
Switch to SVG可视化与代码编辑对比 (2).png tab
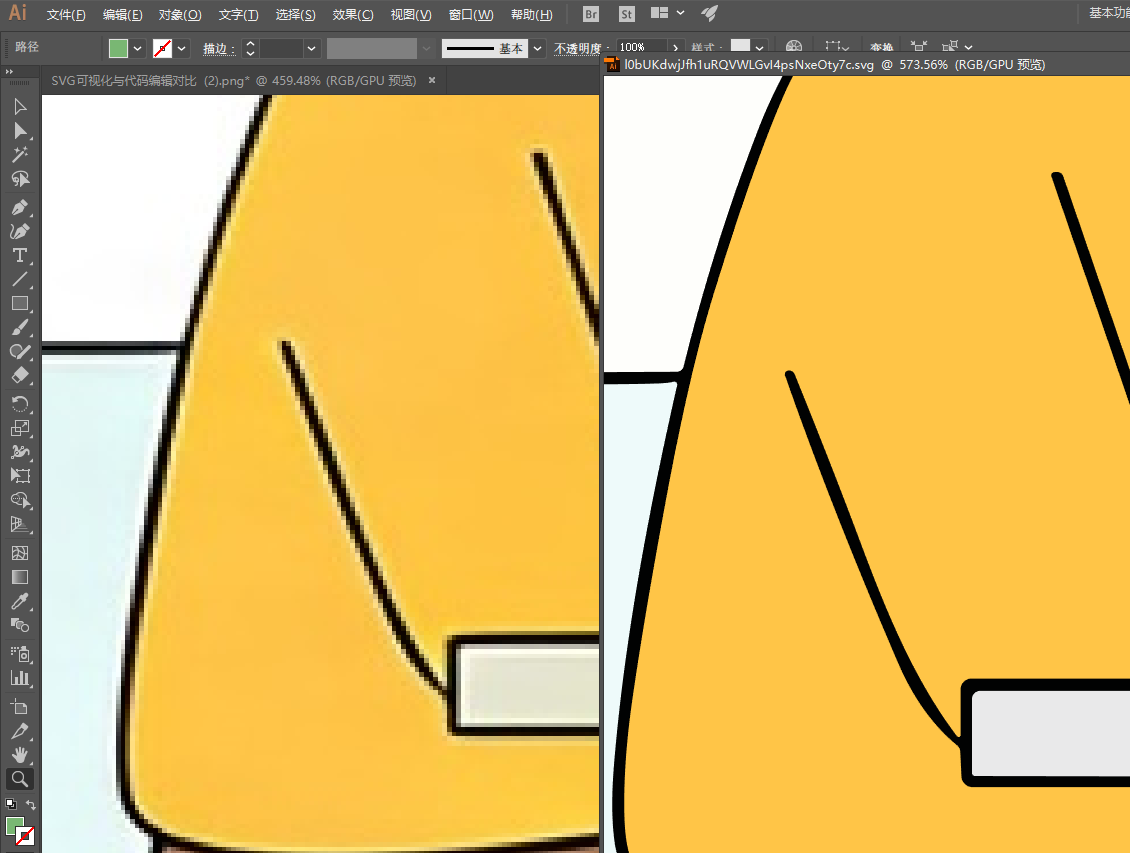[233, 81]
